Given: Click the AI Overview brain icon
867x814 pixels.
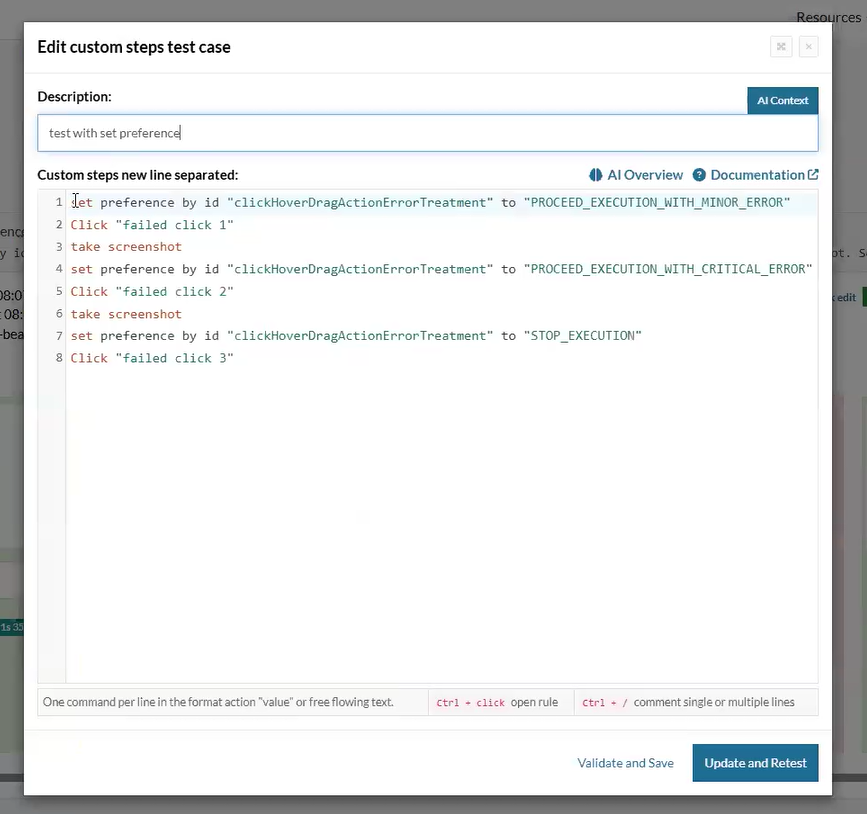Looking at the screenshot, I should pyautogui.click(x=596, y=175).
